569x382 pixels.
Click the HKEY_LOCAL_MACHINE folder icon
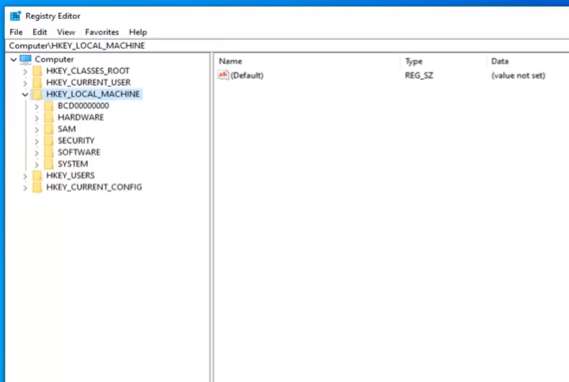(37, 94)
